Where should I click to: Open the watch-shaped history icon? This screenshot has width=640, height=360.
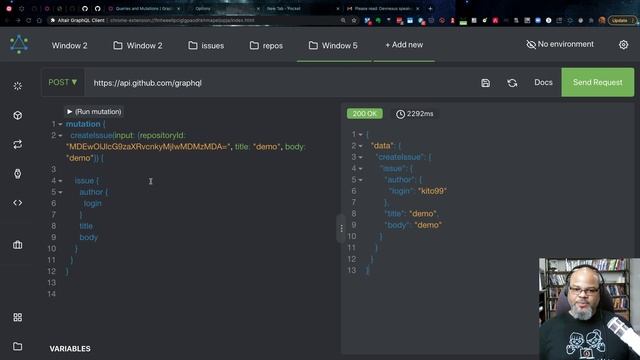18,174
